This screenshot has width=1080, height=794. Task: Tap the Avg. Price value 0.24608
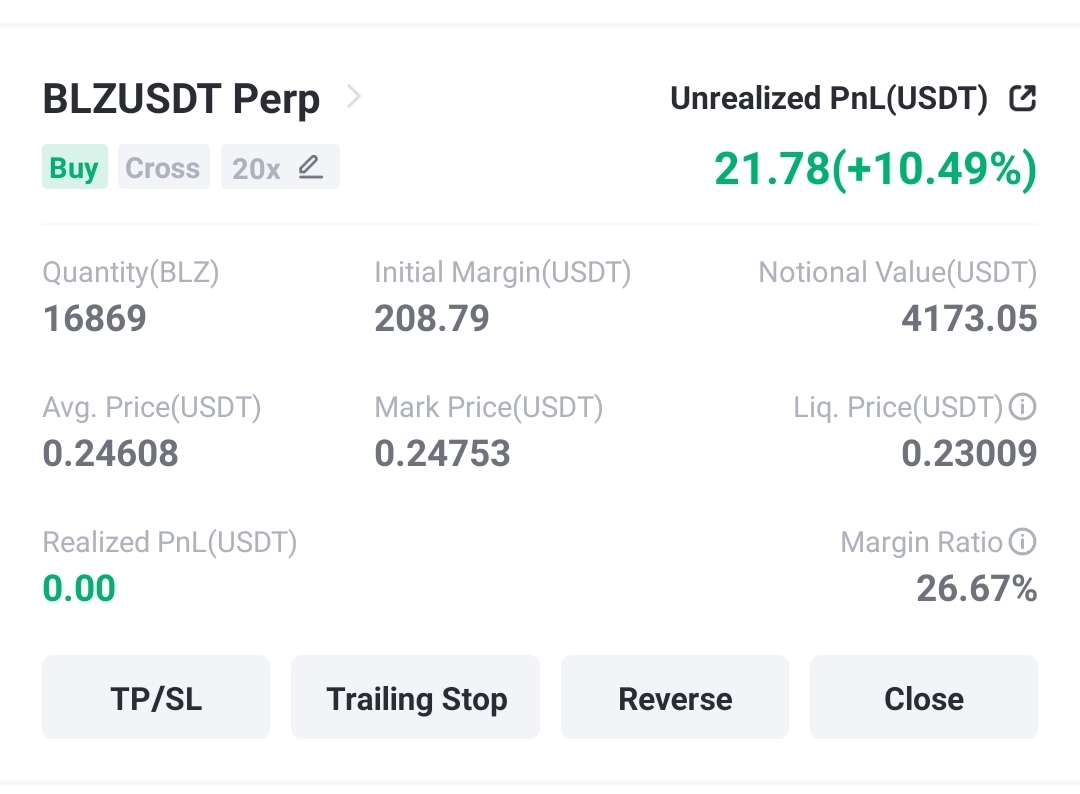111,453
